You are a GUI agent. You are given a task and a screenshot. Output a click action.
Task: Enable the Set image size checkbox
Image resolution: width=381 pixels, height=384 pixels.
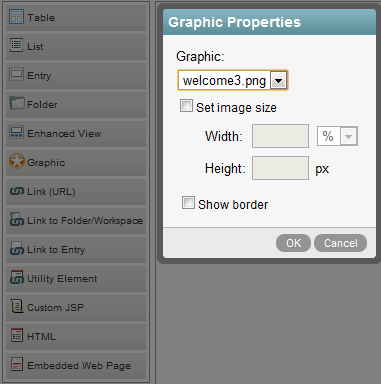[x=186, y=106]
